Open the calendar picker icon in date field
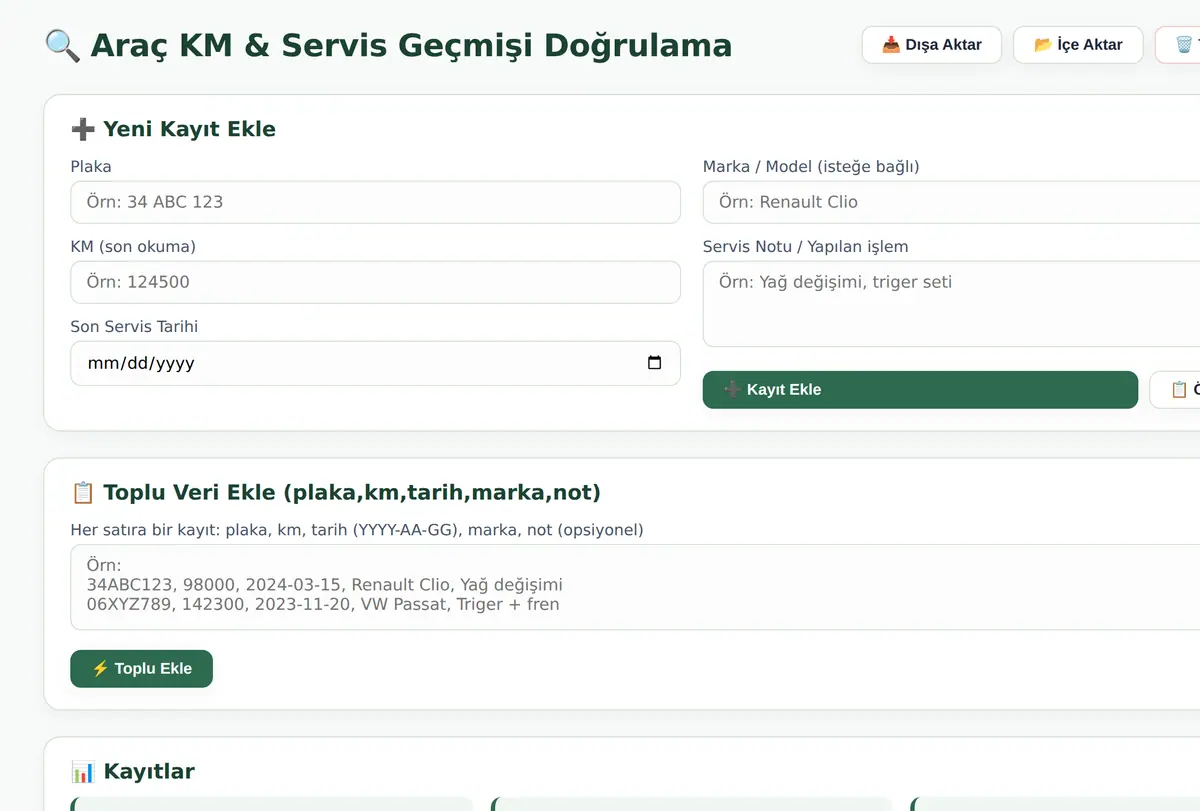 point(655,363)
